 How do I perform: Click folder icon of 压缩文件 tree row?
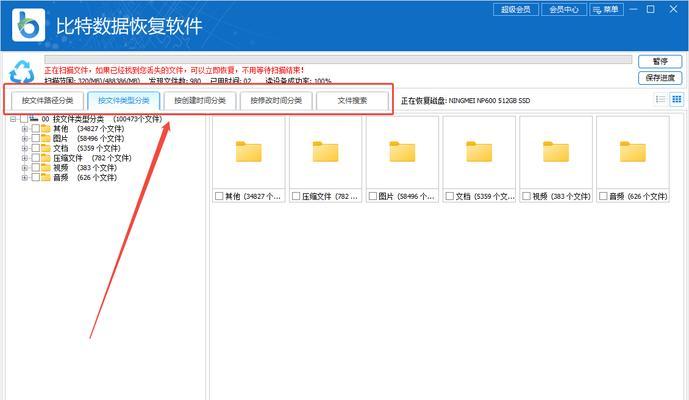46,158
